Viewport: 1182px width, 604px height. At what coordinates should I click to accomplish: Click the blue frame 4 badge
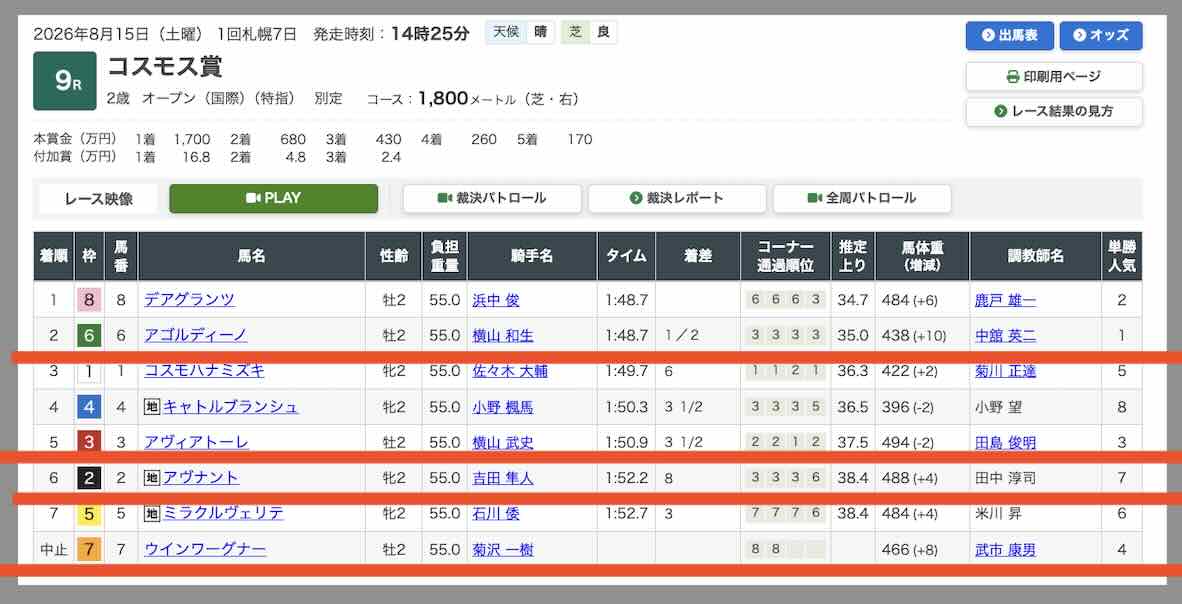pos(89,407)
